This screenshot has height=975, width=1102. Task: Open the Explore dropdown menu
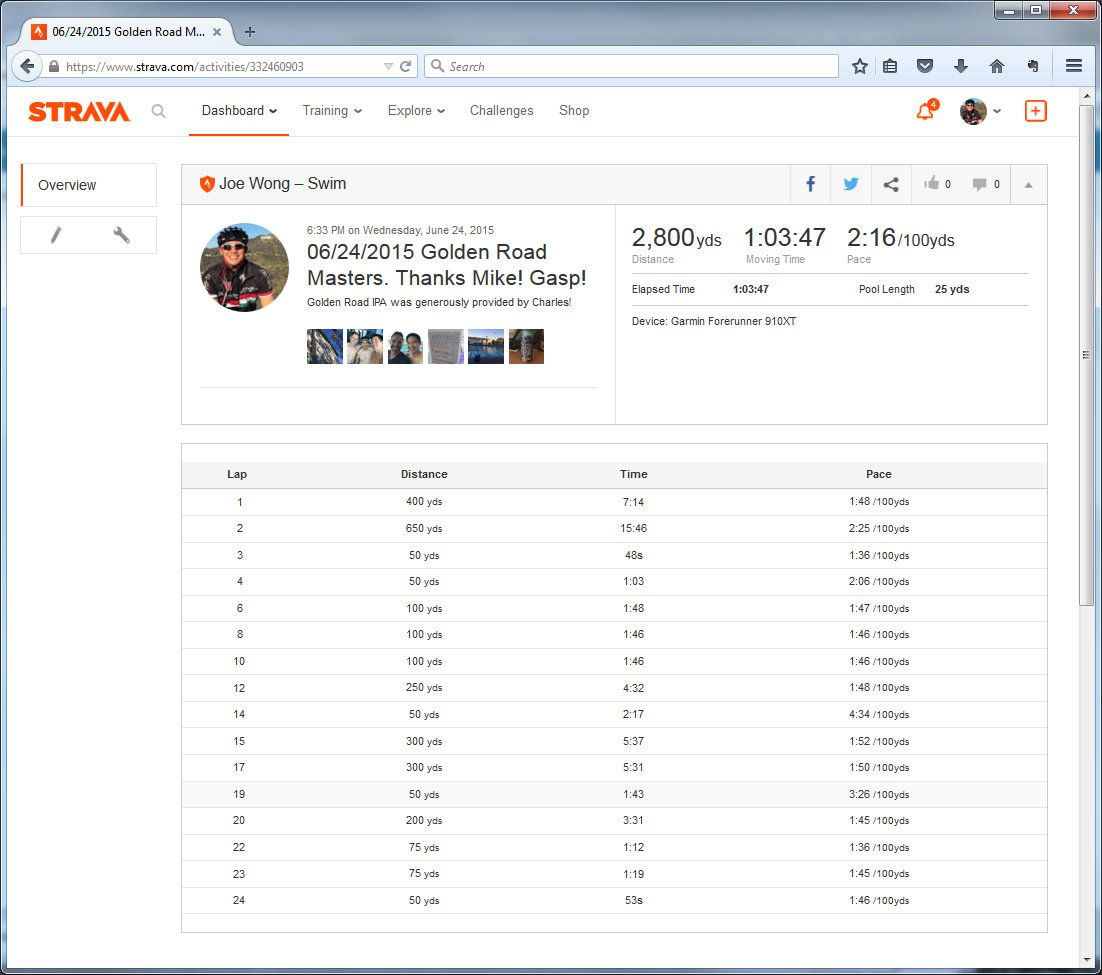(x=416, y=111)
